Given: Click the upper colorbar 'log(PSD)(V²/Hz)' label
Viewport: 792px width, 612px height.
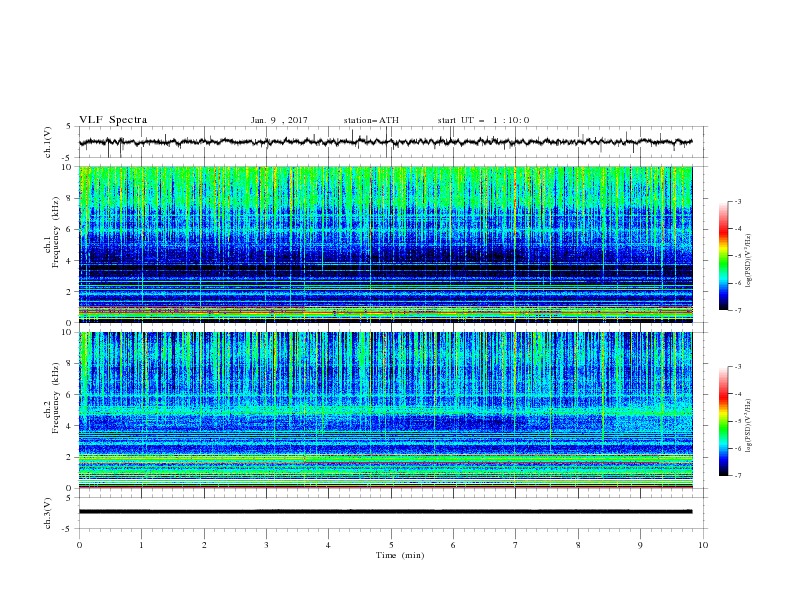Looking at the screenshot, I should click(x=749, y=261).
